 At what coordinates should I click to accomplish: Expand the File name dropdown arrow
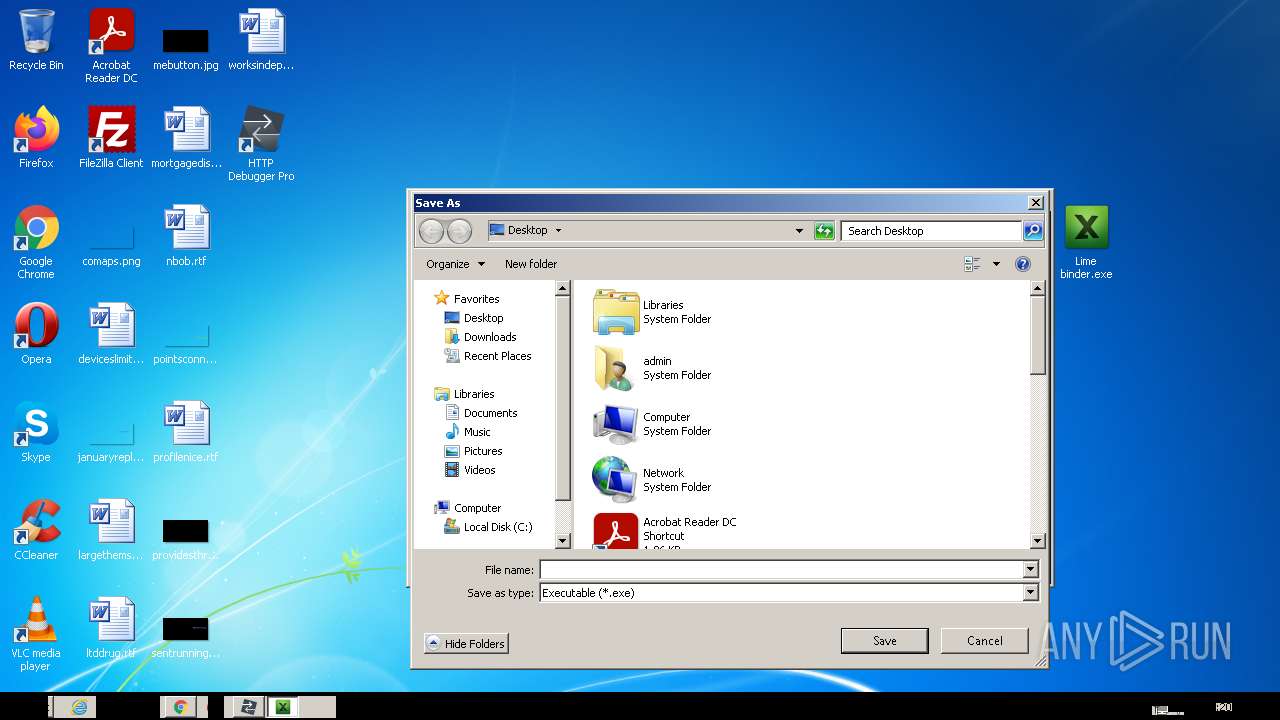pos(1030,570)
